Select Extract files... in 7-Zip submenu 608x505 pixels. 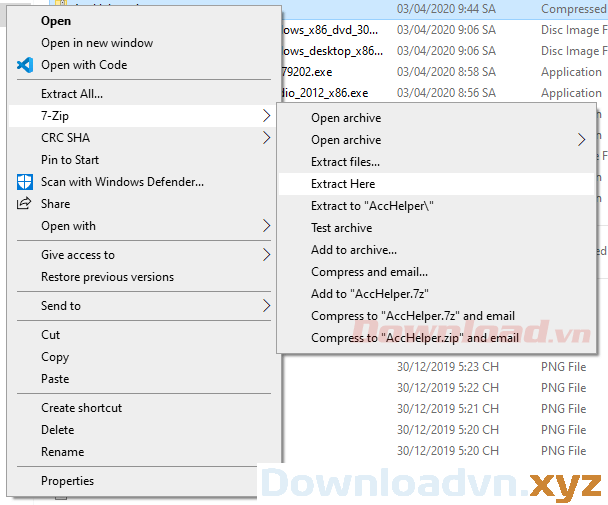(345, 162)
